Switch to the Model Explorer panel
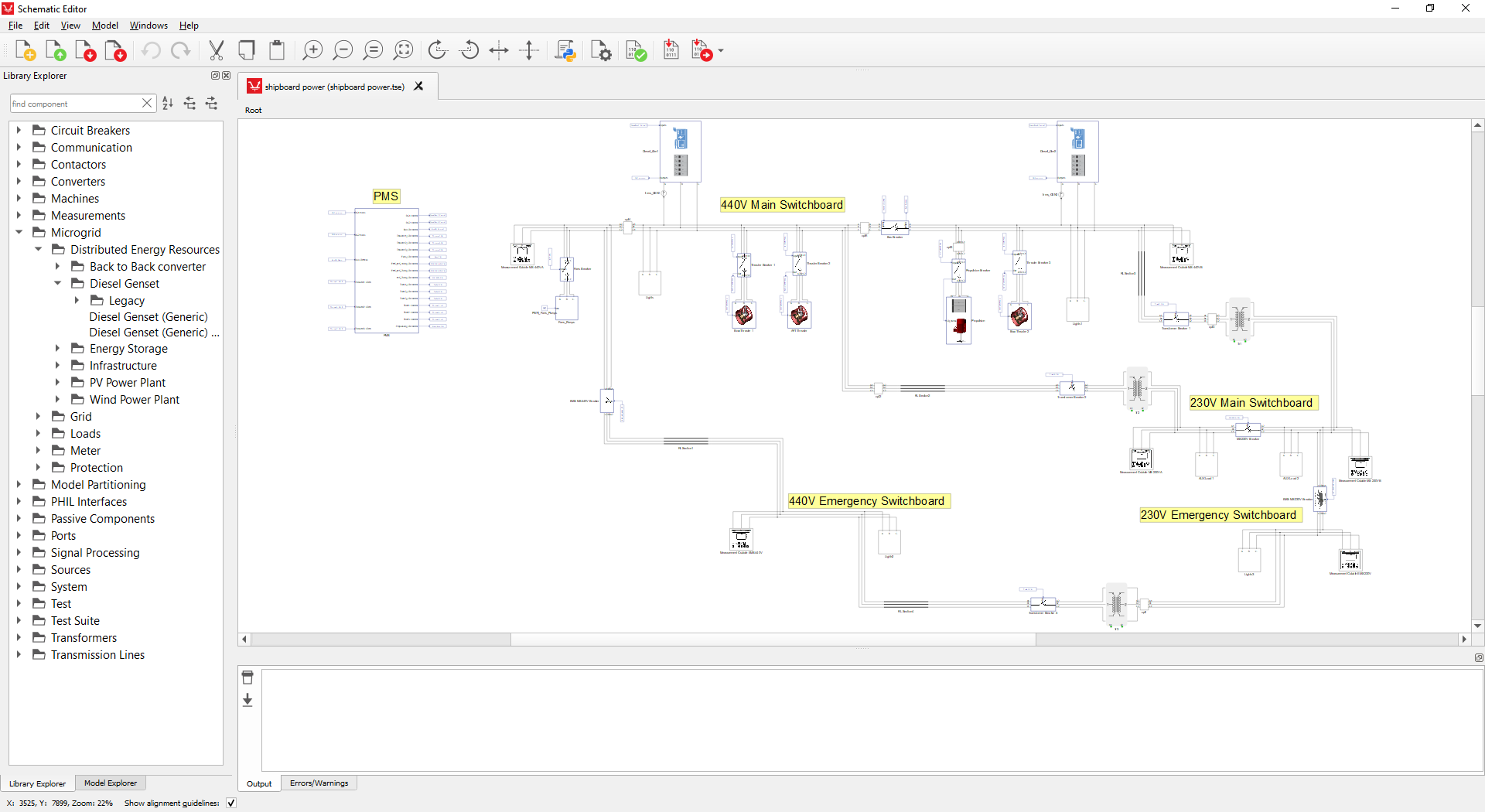 [x=111, y=783]
